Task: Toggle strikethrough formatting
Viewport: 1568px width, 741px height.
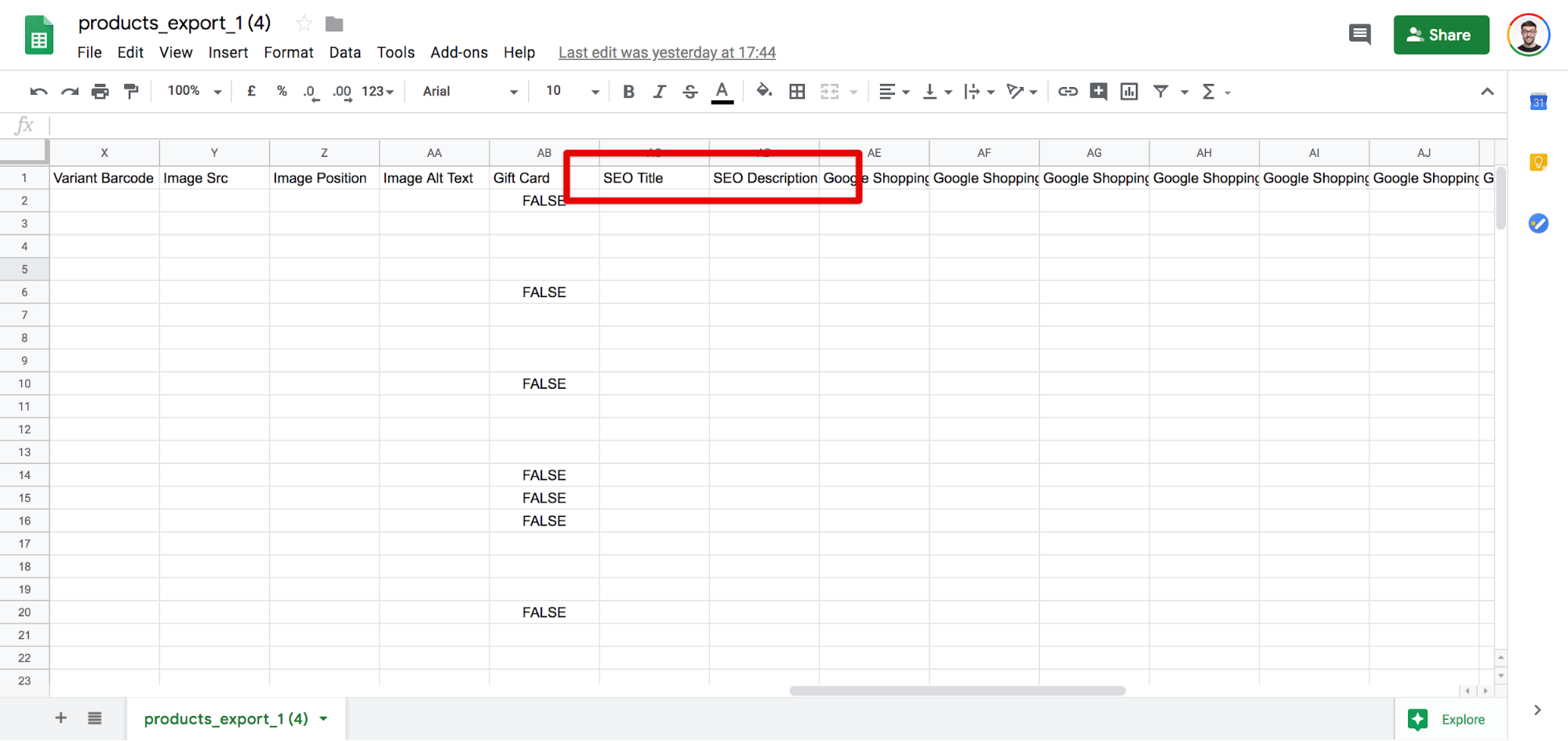Action: (690, 92)
